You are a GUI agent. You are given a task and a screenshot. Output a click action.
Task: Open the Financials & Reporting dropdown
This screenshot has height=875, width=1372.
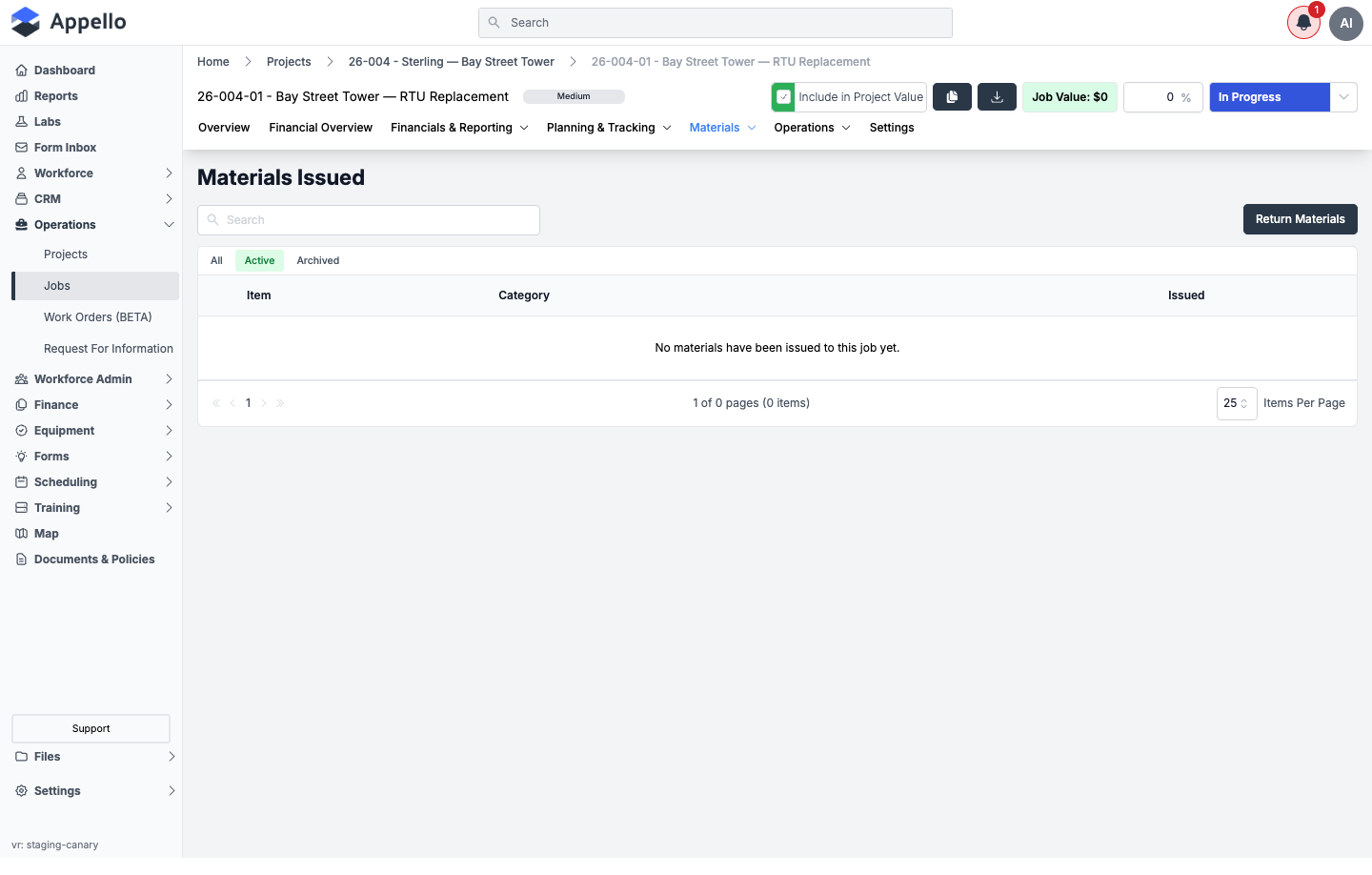(x=459, y=128)
